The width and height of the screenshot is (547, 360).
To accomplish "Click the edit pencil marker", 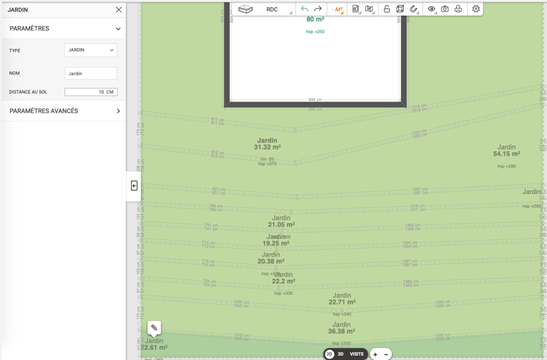I will 154,328.
